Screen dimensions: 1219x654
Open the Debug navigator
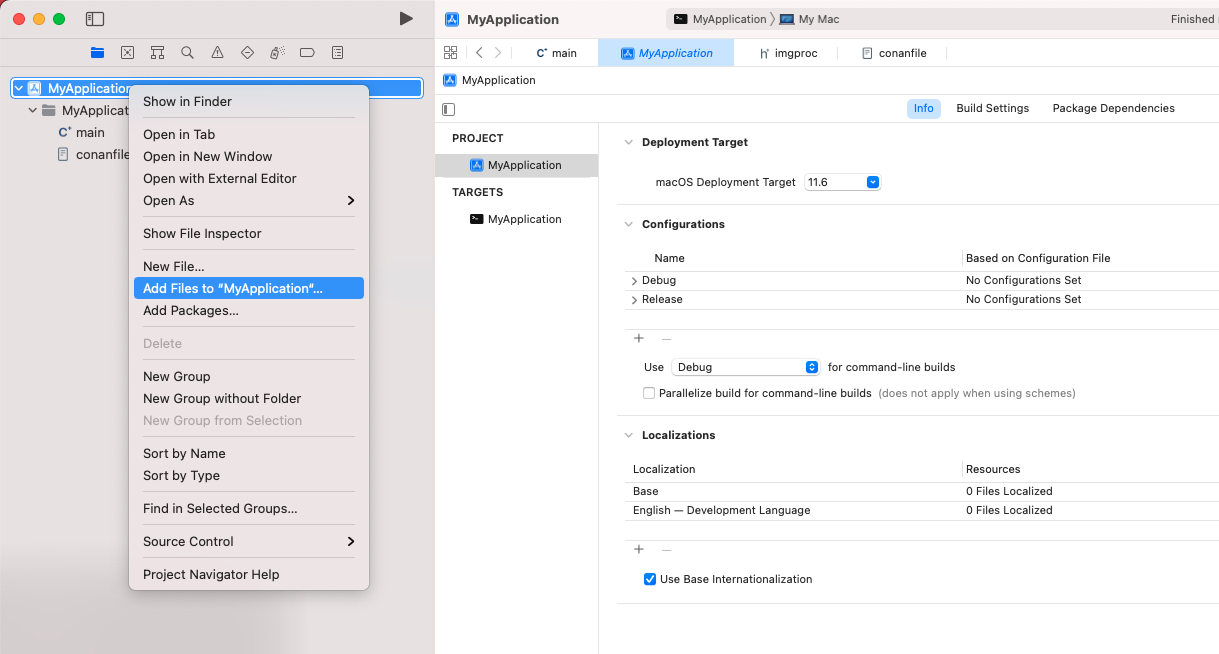[x=277, y=52]
